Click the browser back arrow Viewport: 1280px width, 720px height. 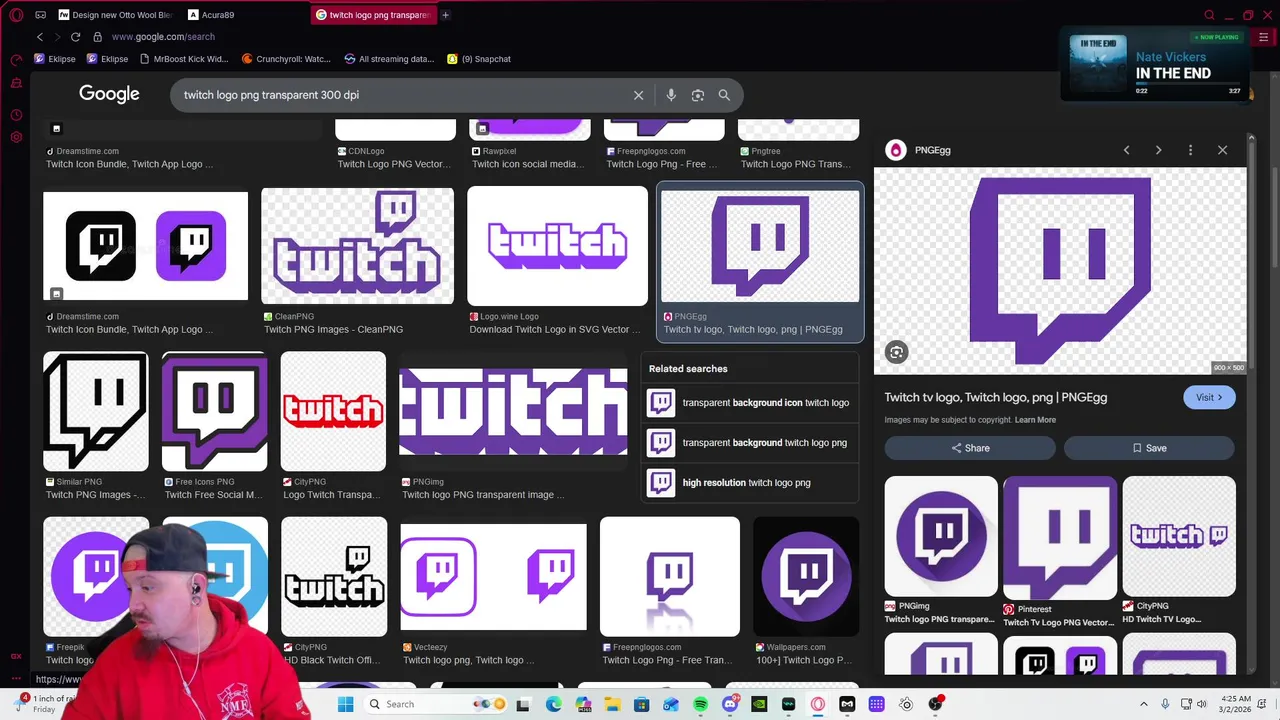tap(40, 37)
